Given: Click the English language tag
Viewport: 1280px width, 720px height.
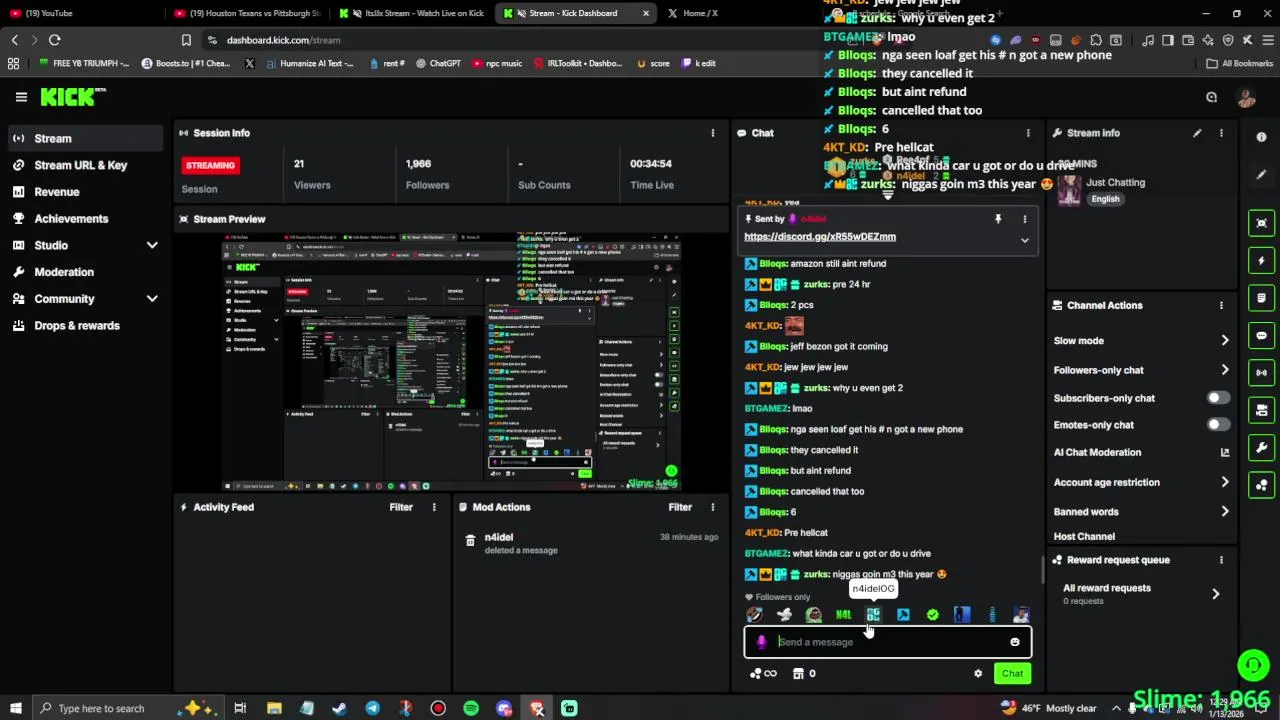Looking at the screenshot, I should (1105, 199).
